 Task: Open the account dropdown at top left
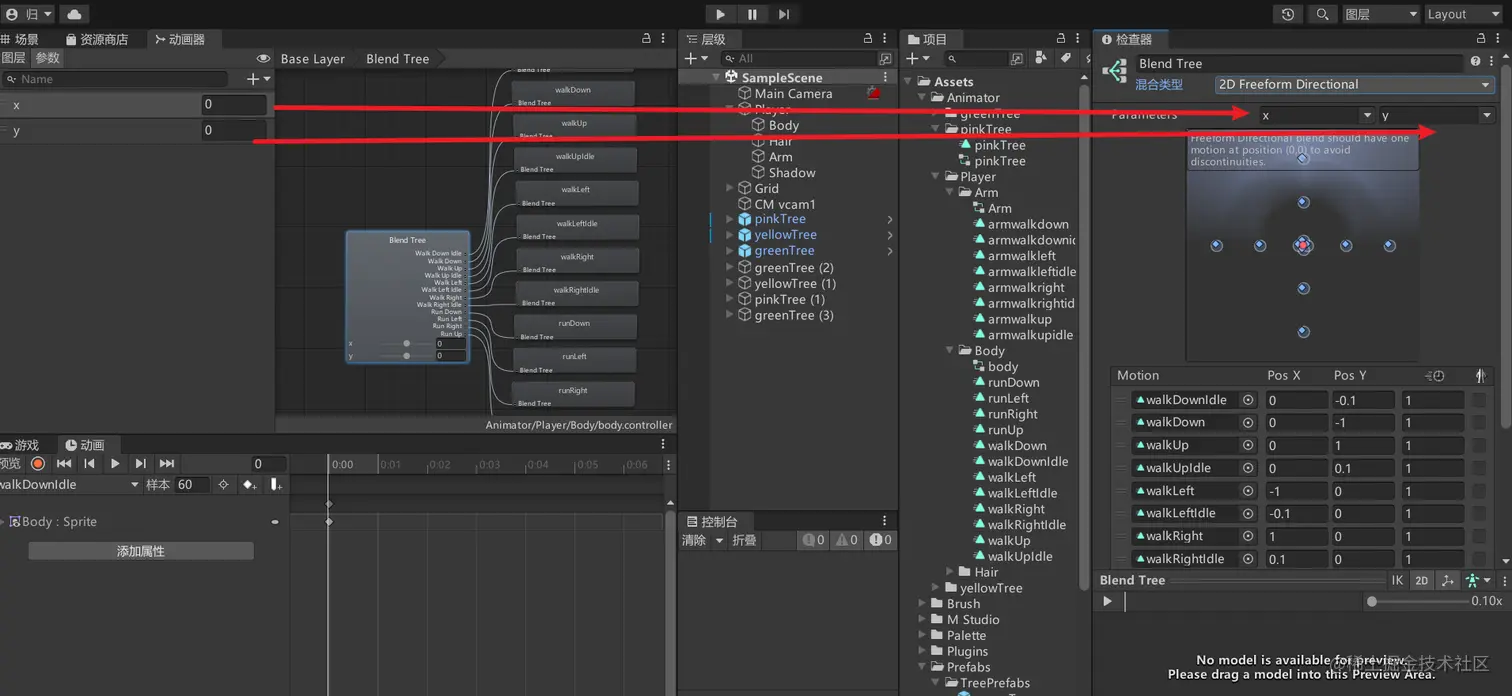(28, 14)
